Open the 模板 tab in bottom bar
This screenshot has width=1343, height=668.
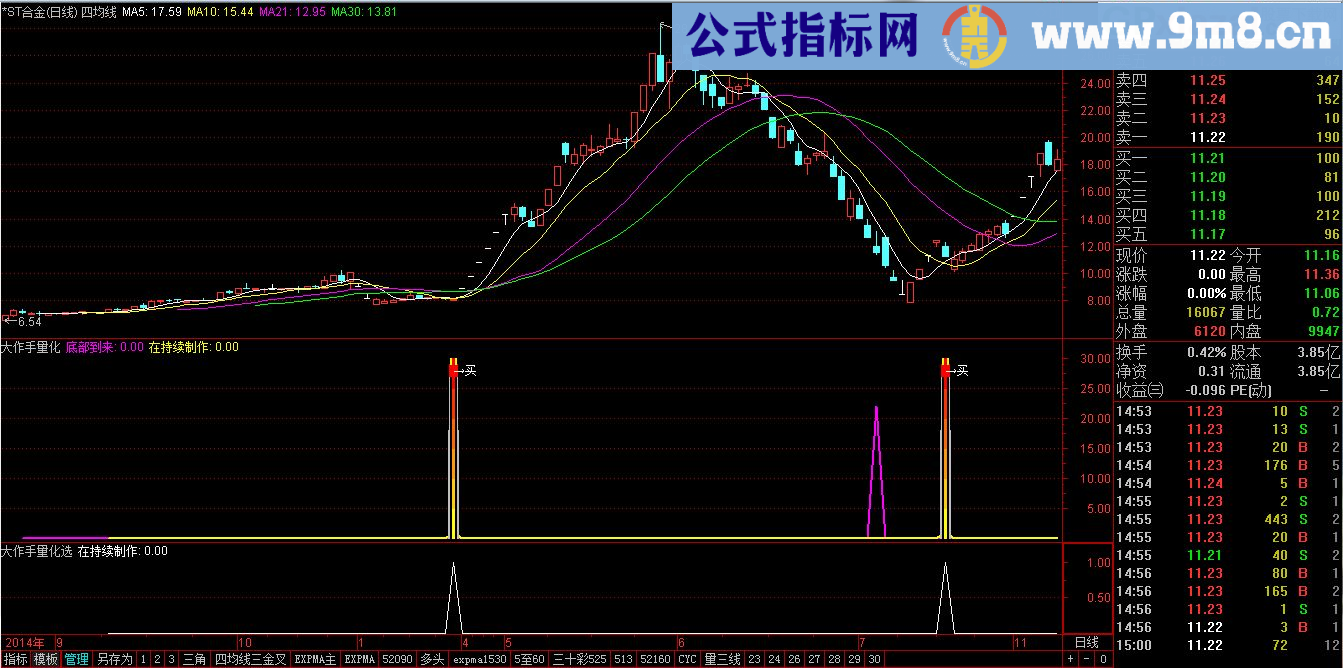tap(46, 660)
